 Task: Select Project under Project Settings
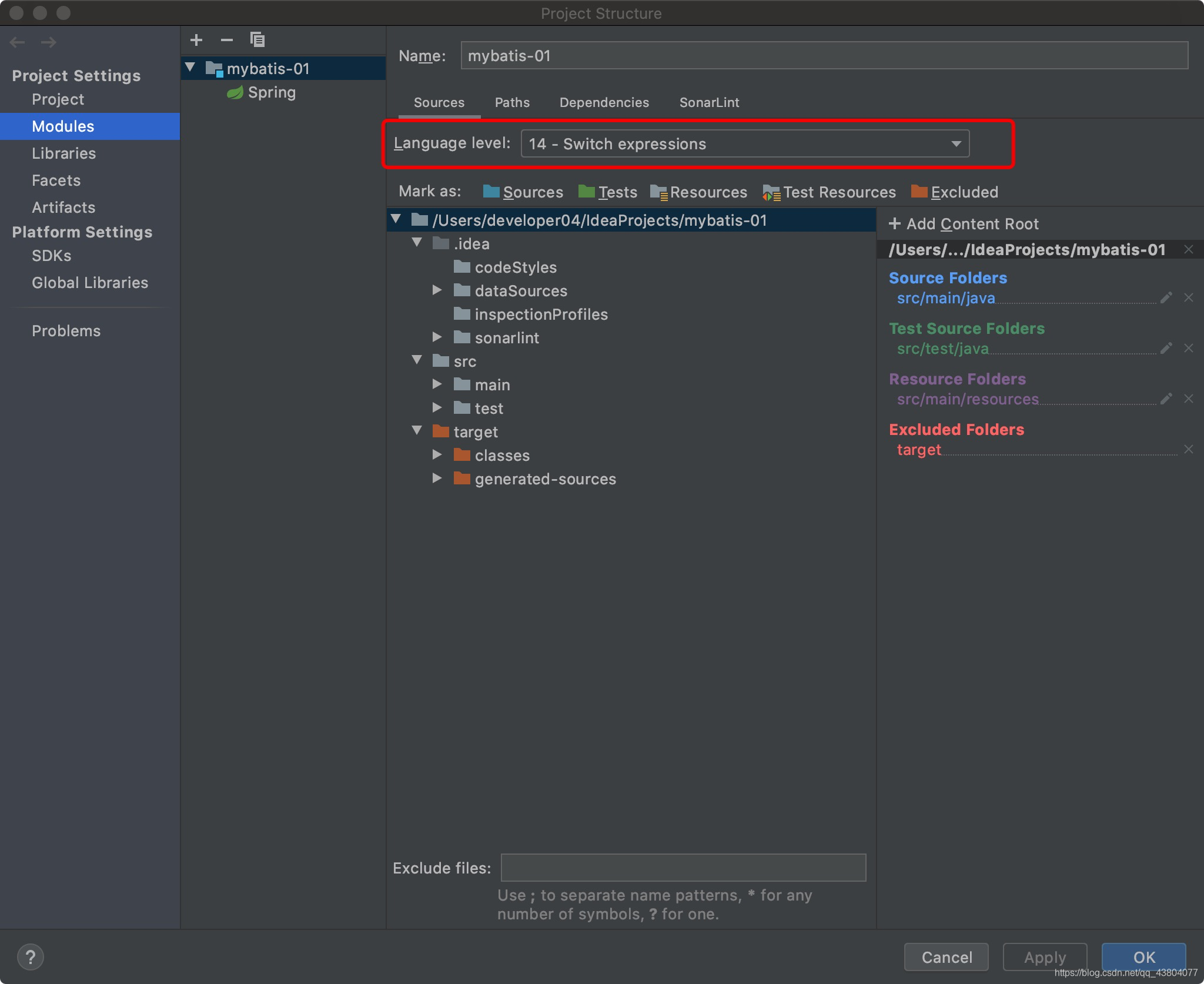(x=56, y=99)
